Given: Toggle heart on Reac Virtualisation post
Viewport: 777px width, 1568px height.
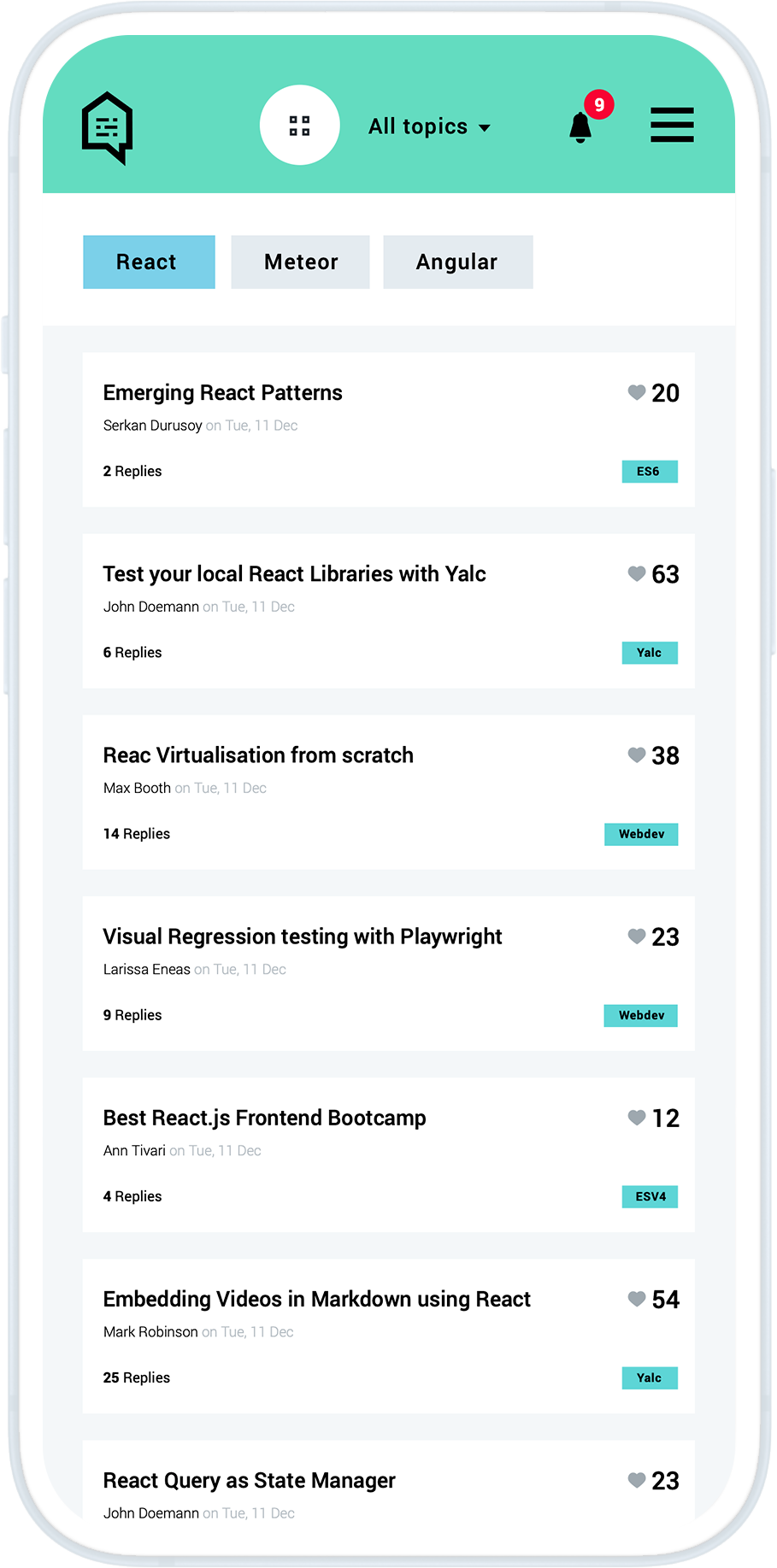Looking at the screenshot, I should 637,755.
